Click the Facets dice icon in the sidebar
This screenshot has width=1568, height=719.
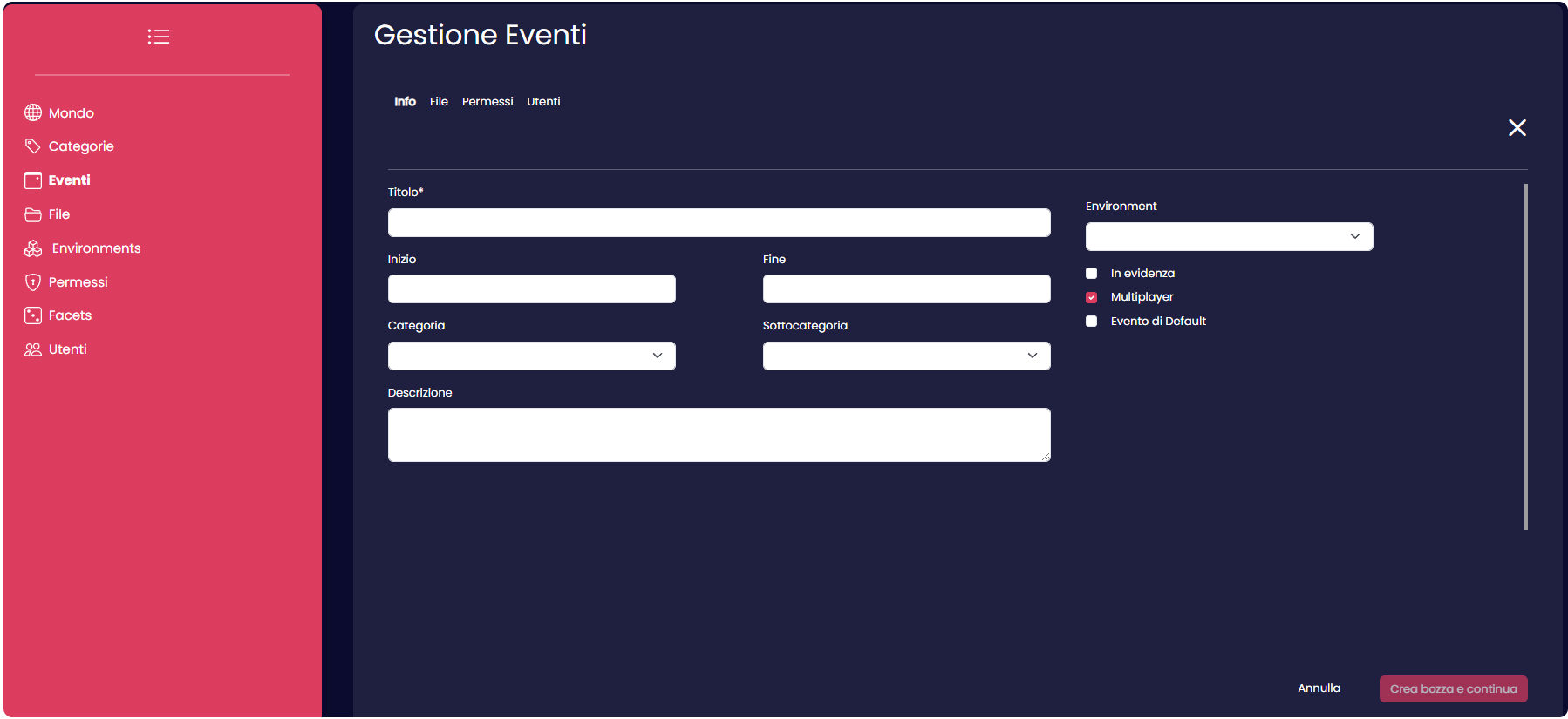[x=33, y=315]
